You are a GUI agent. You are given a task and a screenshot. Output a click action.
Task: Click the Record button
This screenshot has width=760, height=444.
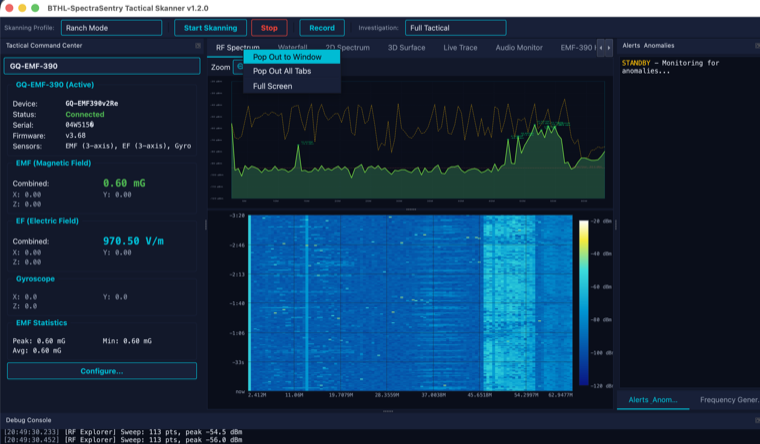click(x=322, y=28)
